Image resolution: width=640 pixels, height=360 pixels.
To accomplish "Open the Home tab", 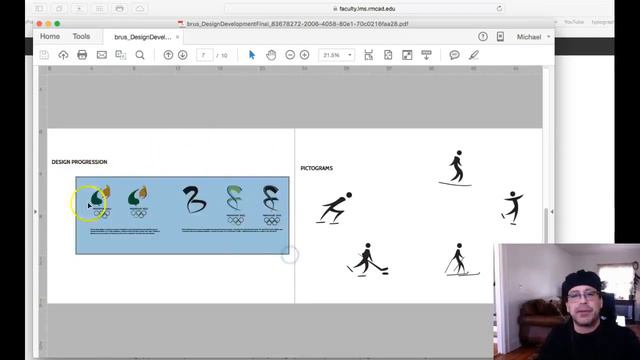I will (50, 36).
